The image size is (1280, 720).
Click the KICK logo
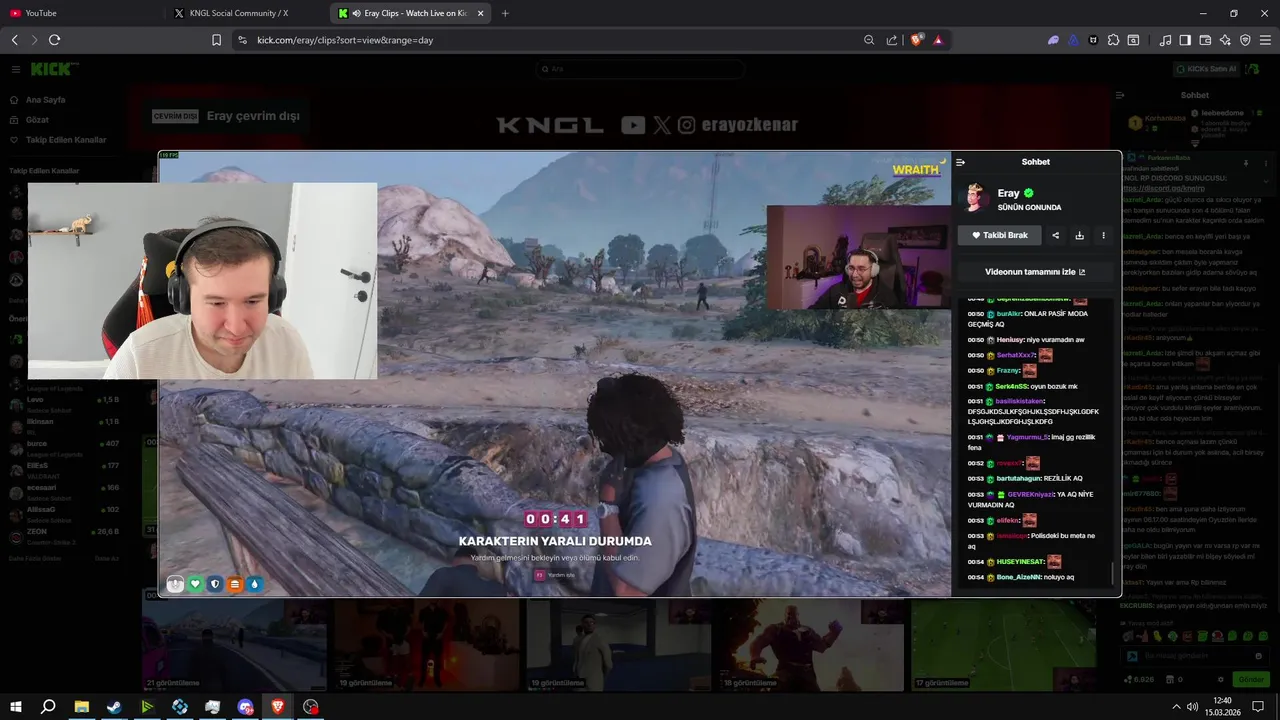point(53,69)
